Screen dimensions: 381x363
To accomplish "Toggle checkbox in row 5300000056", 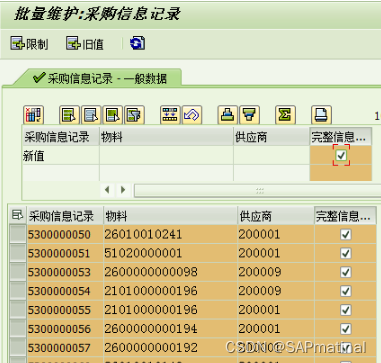I will pos(346,329).
